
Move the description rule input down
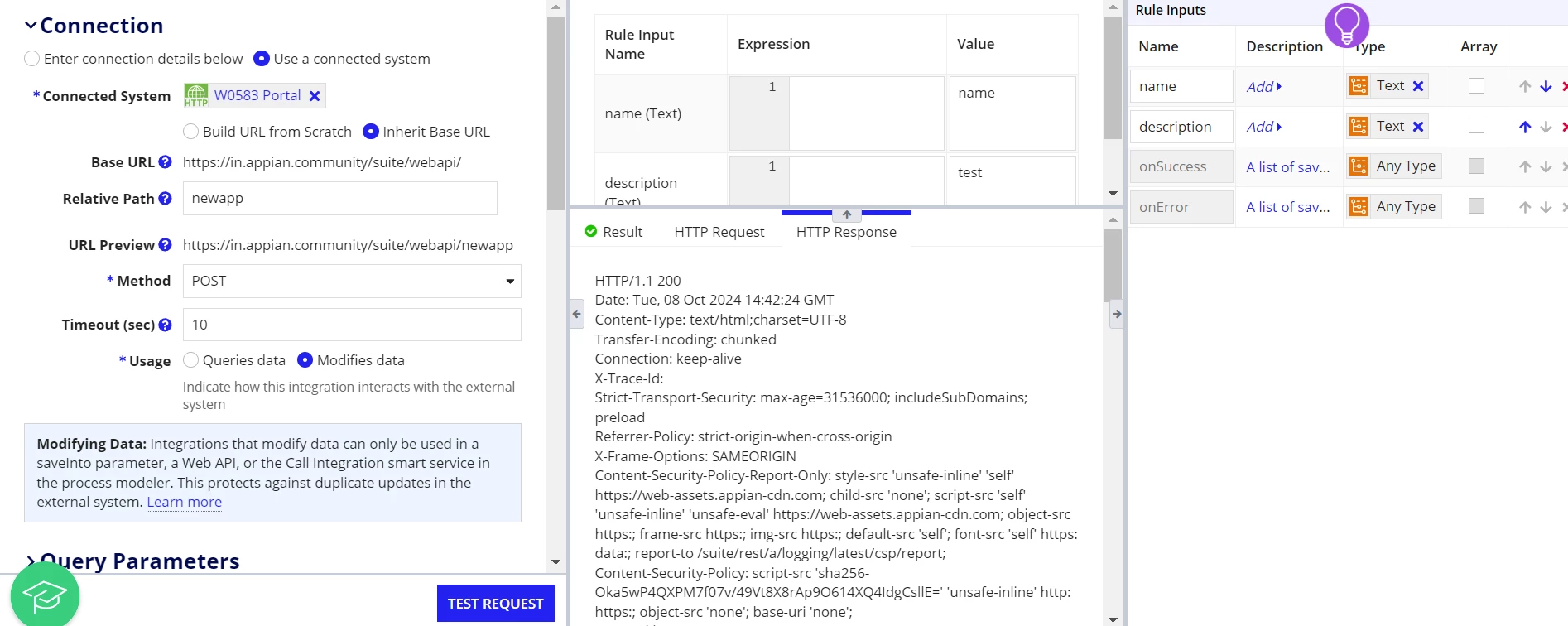(1546, 127)
